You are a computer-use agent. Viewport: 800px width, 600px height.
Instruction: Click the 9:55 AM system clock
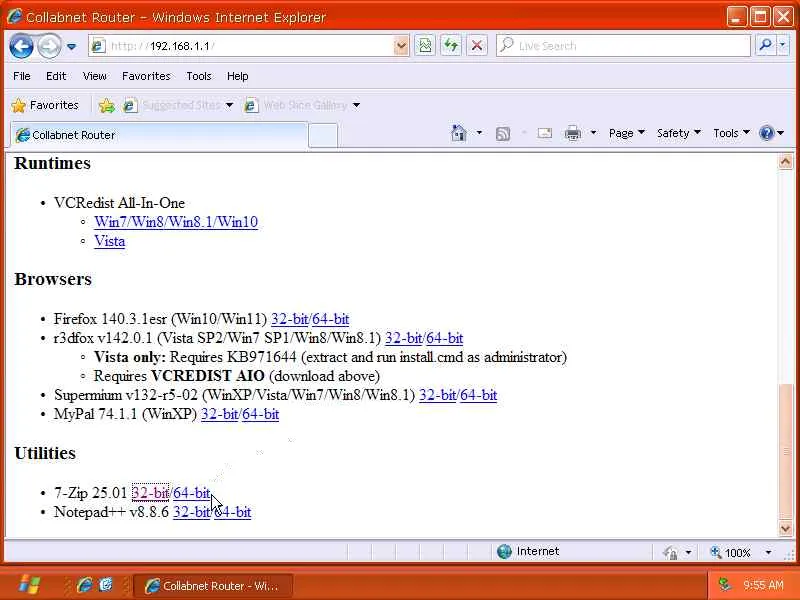tap(763, 585)
